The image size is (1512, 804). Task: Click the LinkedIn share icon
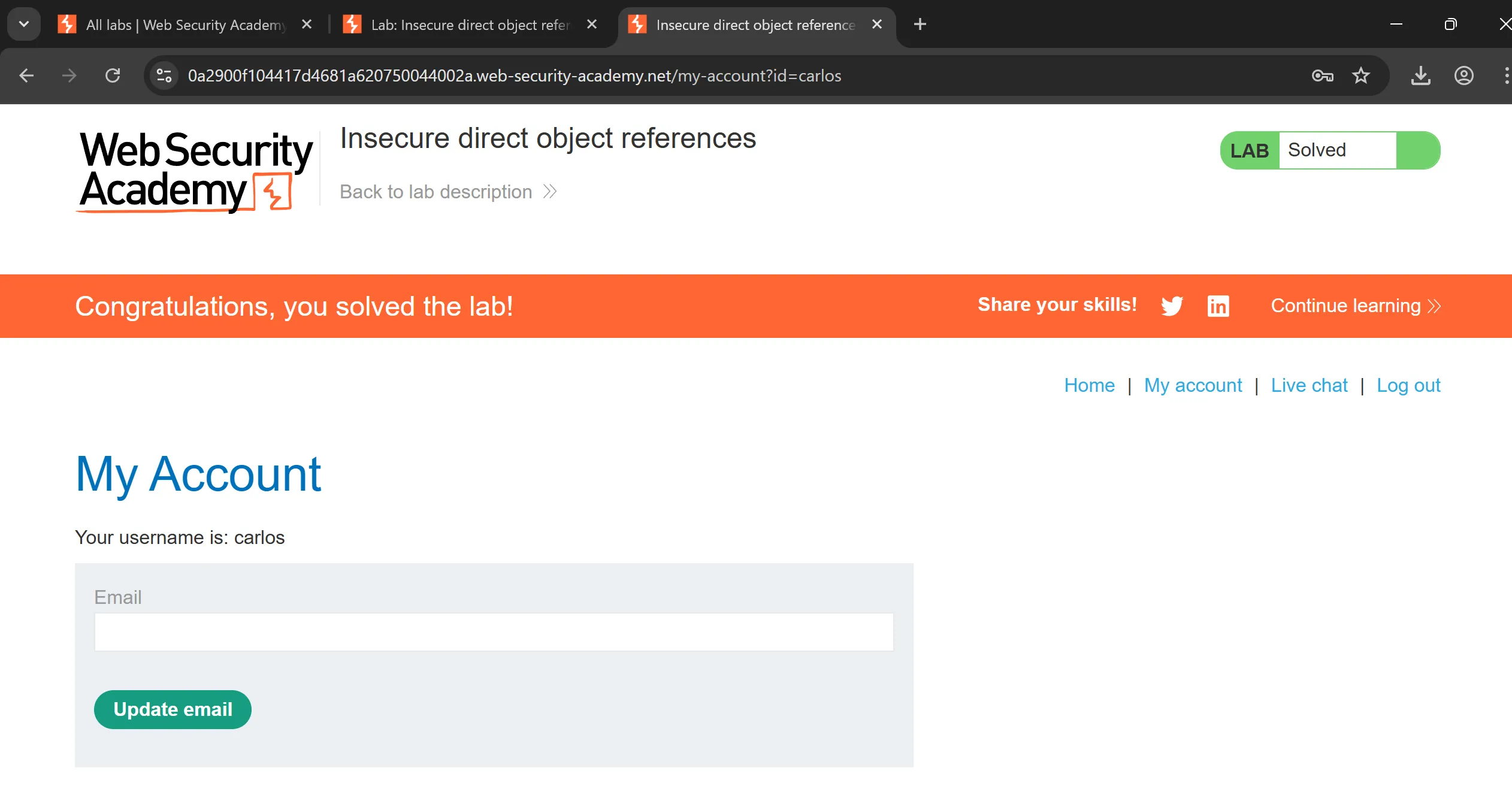click(1218, 306)
